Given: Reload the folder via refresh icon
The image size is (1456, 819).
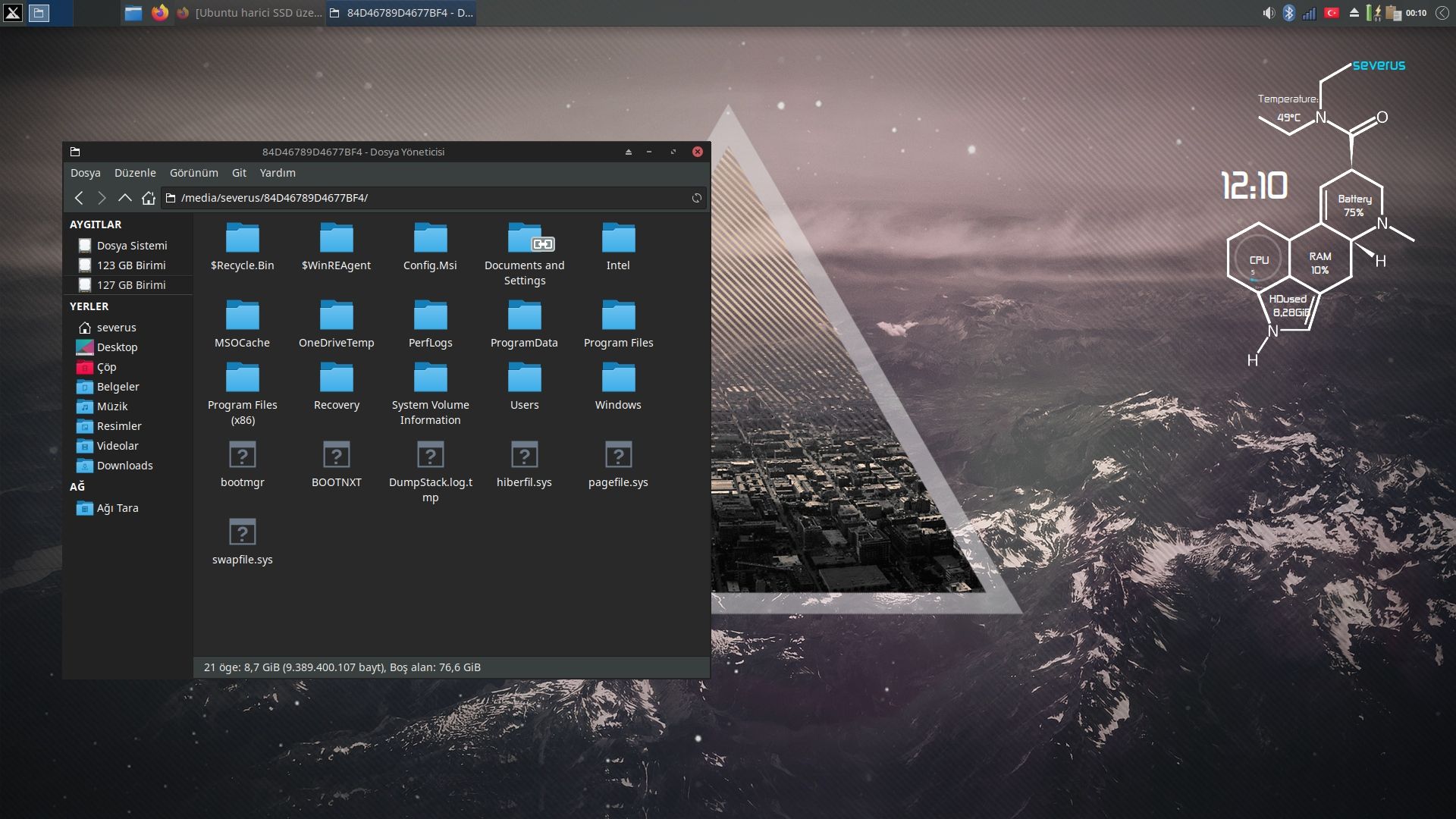Looking at the screenshot, I should pyautogui.click(x=696, y=198).
